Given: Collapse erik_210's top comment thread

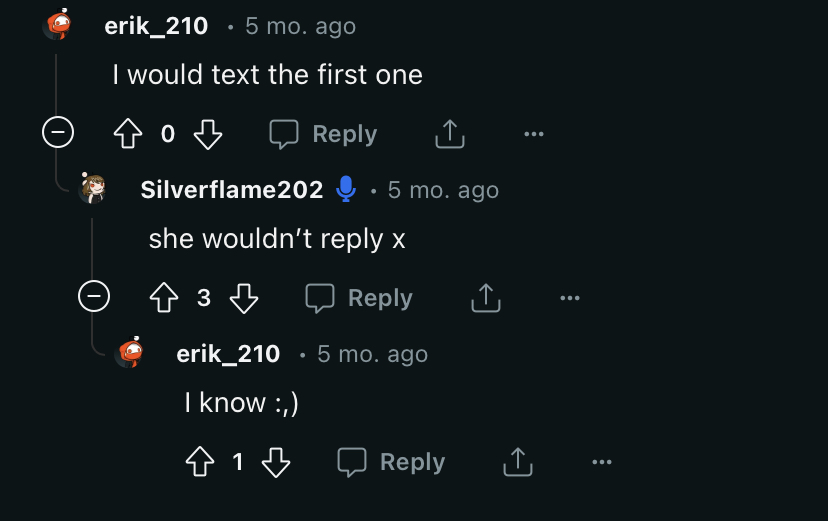Looking at the screenshot, I should point(58,133).
